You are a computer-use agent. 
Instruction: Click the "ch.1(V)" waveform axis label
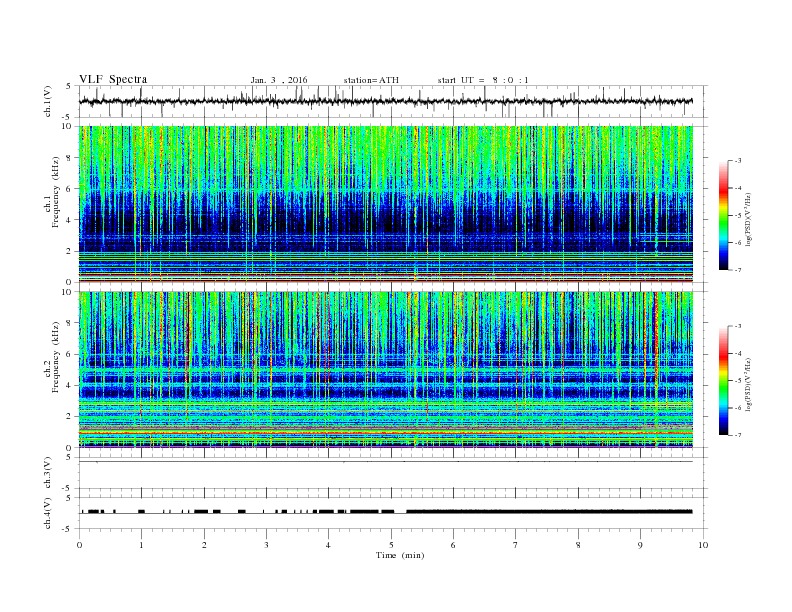click(48, 101)
